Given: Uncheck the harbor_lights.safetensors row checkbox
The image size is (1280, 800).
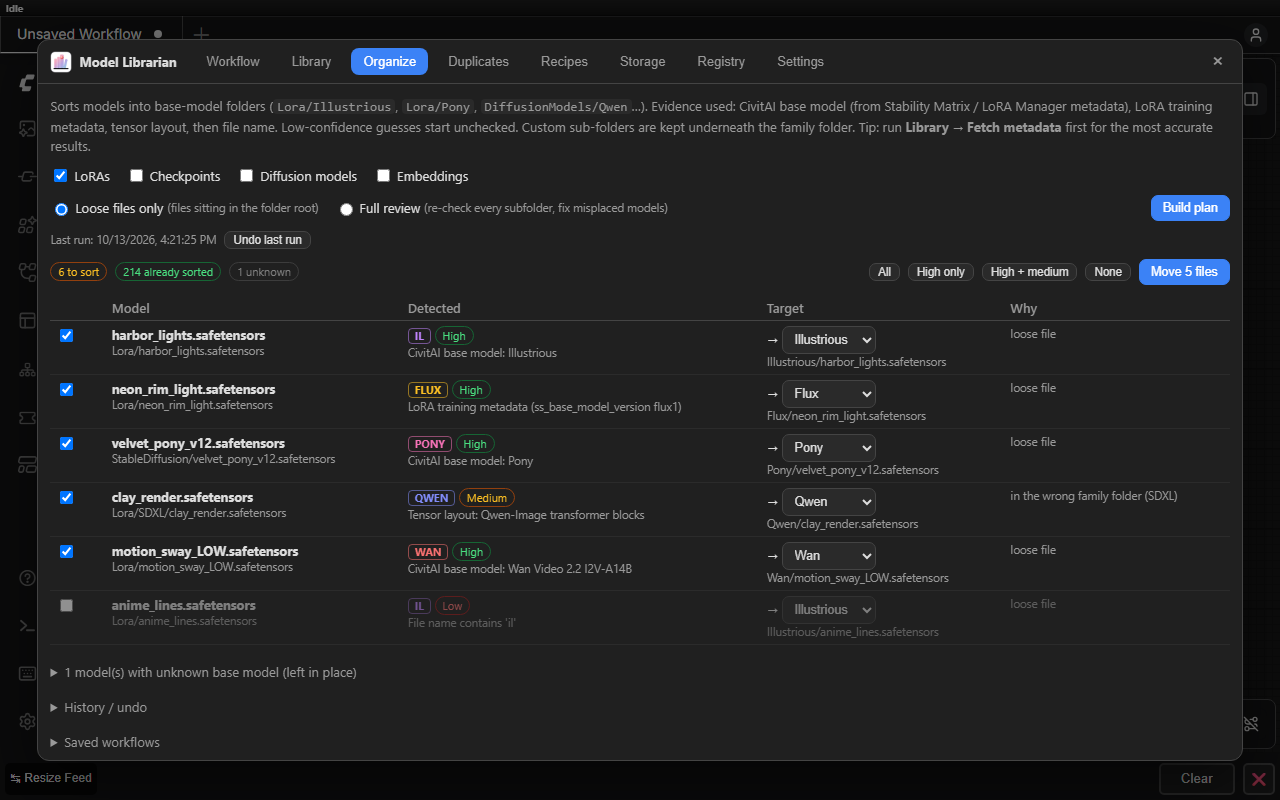Looking at the screenshot, I should pos(67,335).
